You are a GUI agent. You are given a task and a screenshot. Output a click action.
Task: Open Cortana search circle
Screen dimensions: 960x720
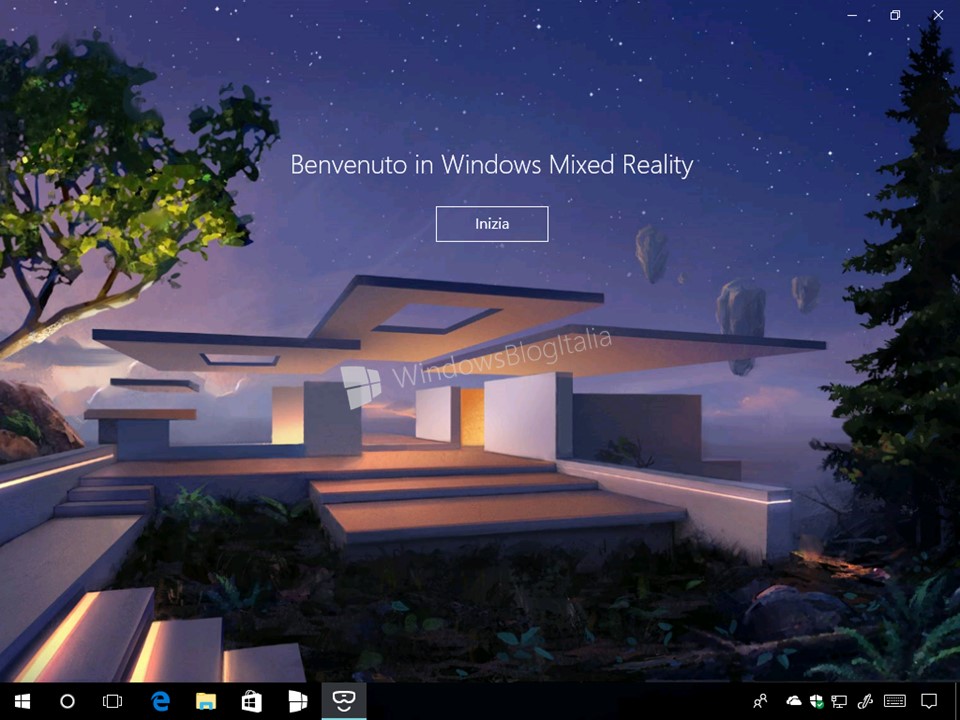tap(67, 701)
